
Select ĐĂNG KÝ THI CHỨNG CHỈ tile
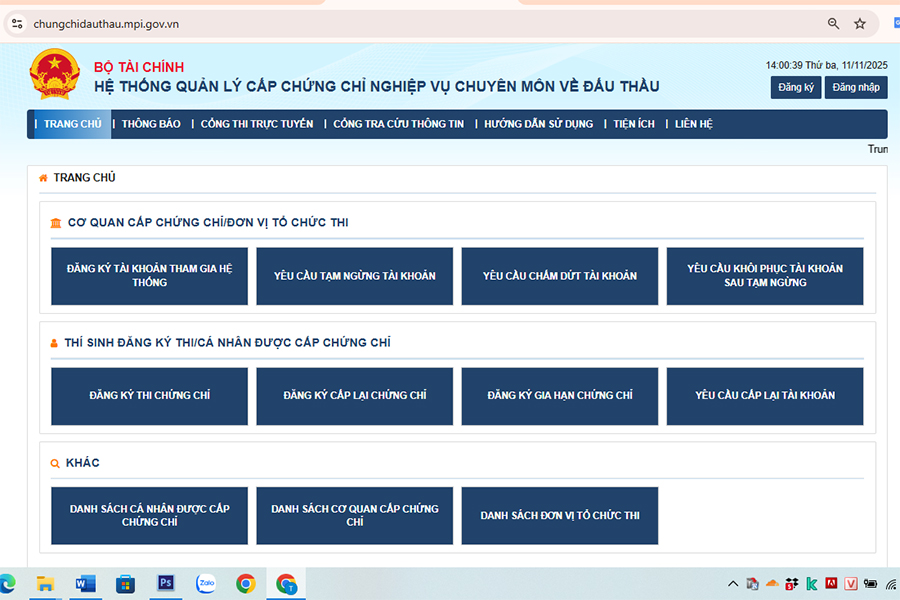click(149, 396)
